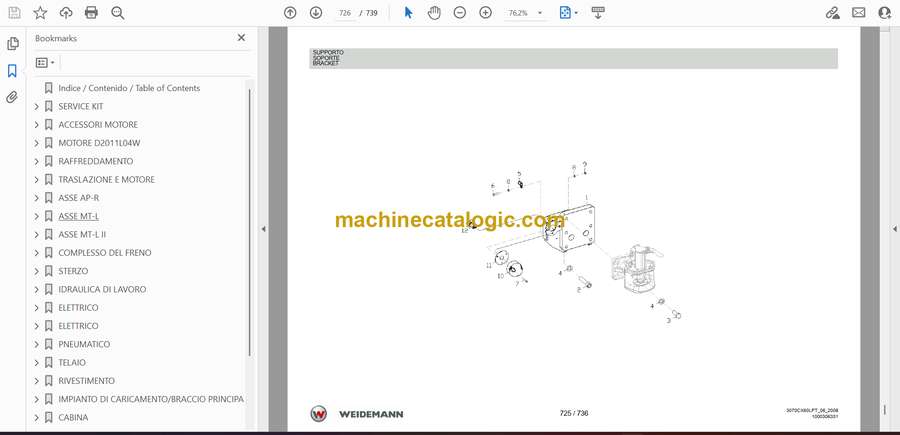
Task: Open the Find text magnifier tool
Action: pos(118,13)
